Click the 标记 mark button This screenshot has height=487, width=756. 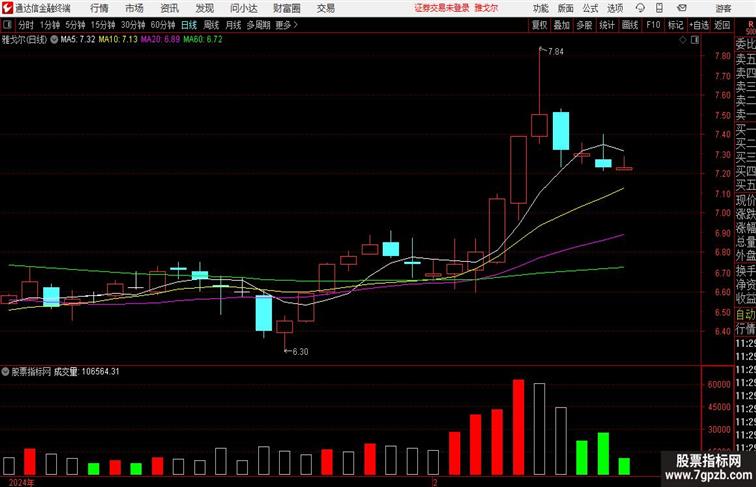675,25
